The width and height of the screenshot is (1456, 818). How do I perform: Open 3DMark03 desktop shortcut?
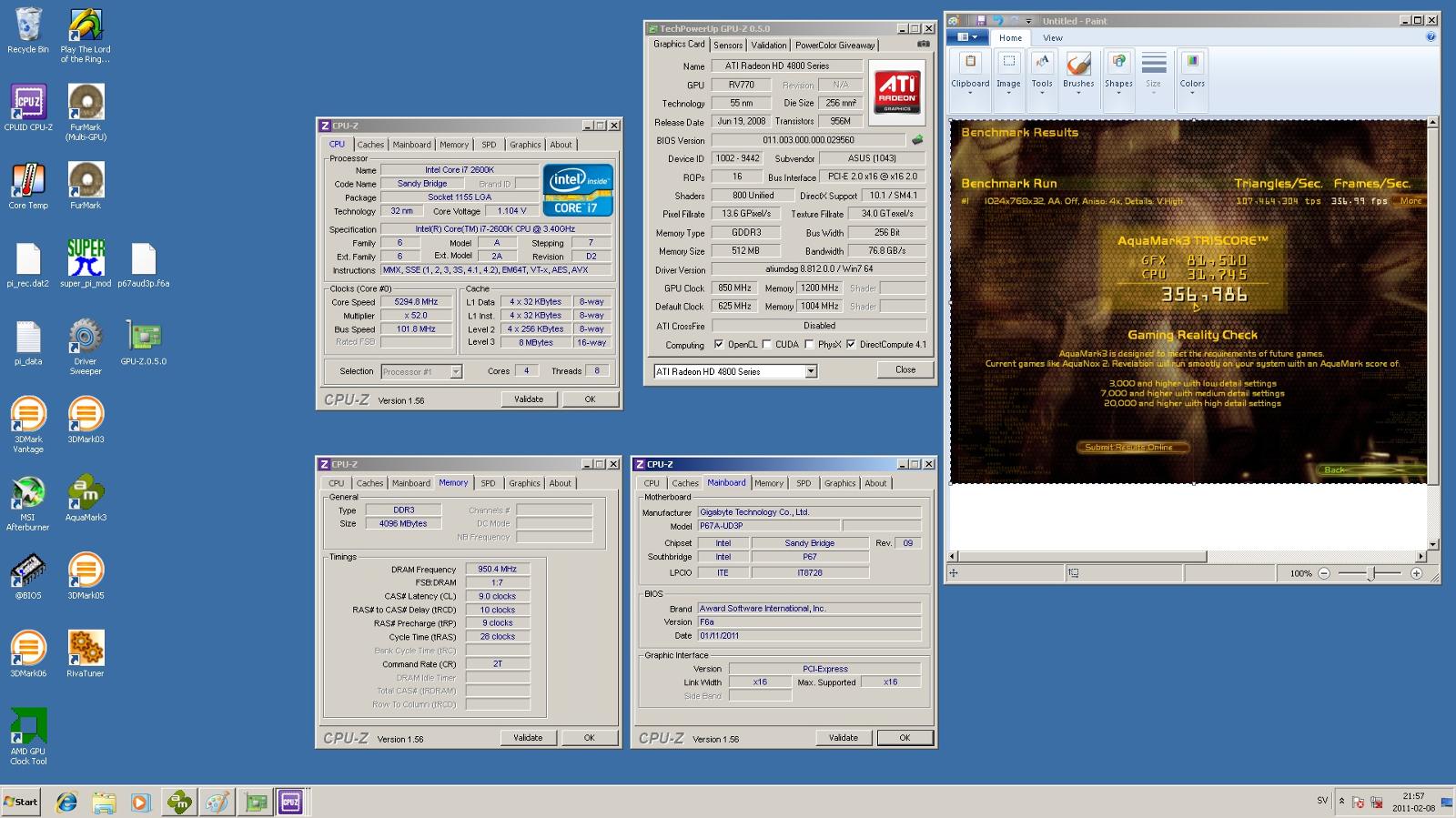pos(86,420)
